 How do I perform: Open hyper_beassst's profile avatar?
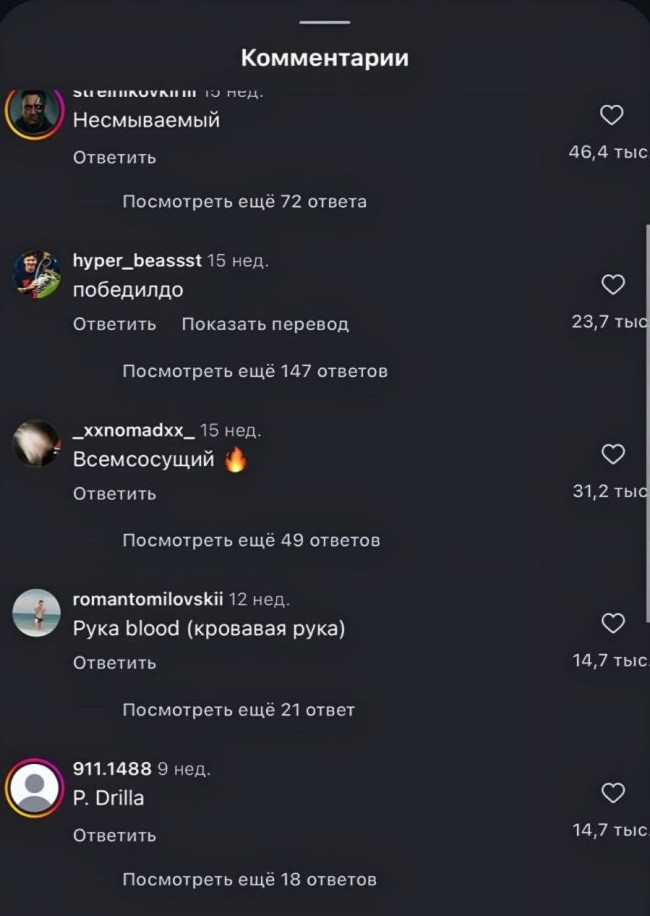pos(36,275)
